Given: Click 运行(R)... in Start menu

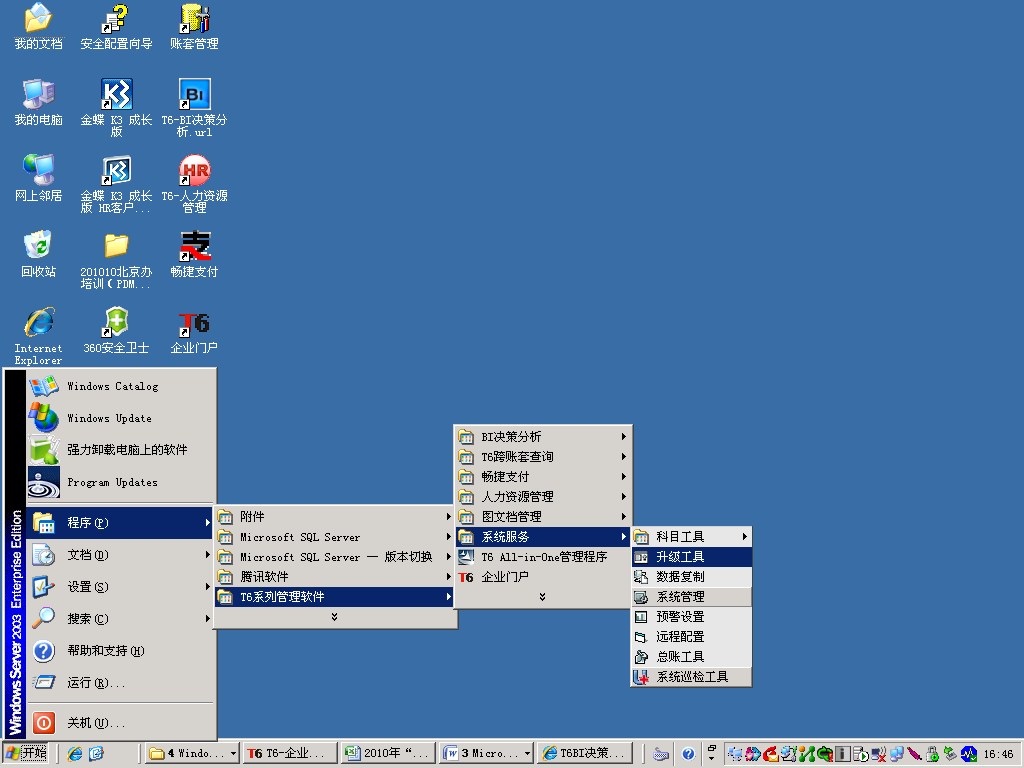Looking at the screenshot, I should (x=121, y=682).
